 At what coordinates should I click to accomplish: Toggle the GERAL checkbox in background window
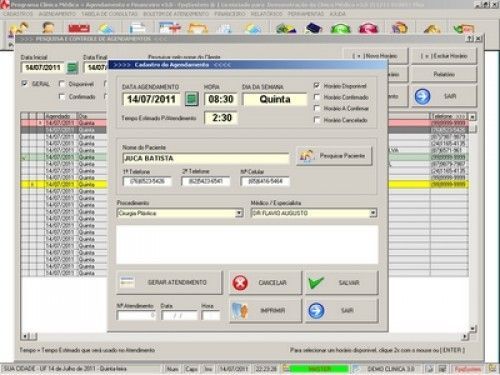click(x=24, y=83)
